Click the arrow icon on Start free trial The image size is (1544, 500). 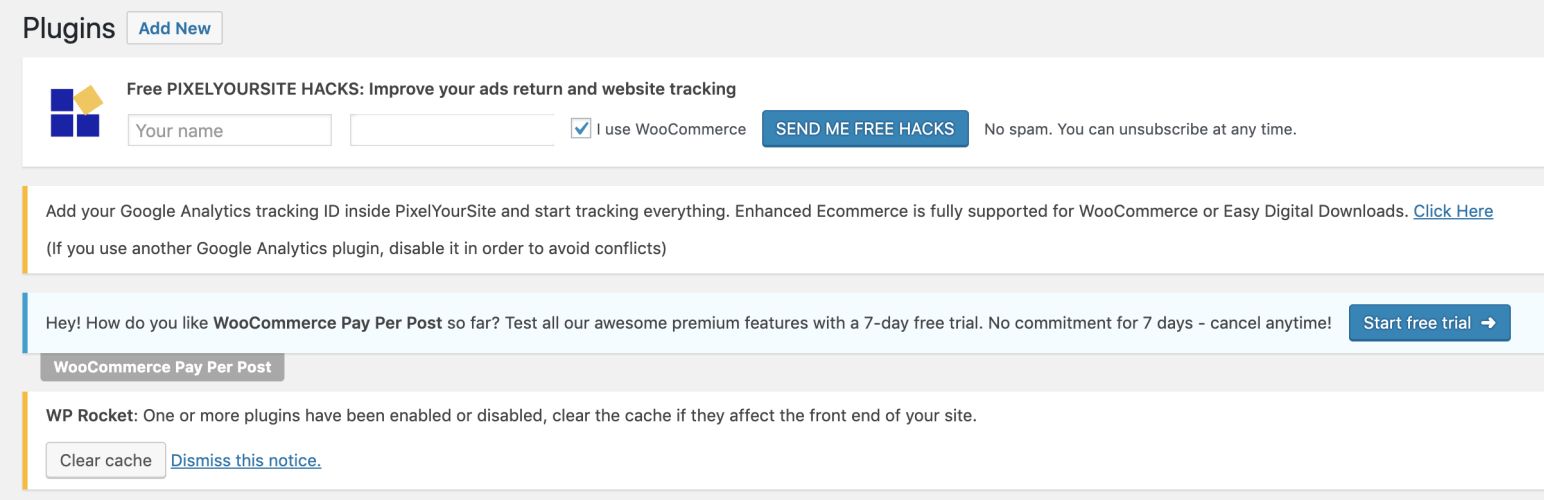1488,323
